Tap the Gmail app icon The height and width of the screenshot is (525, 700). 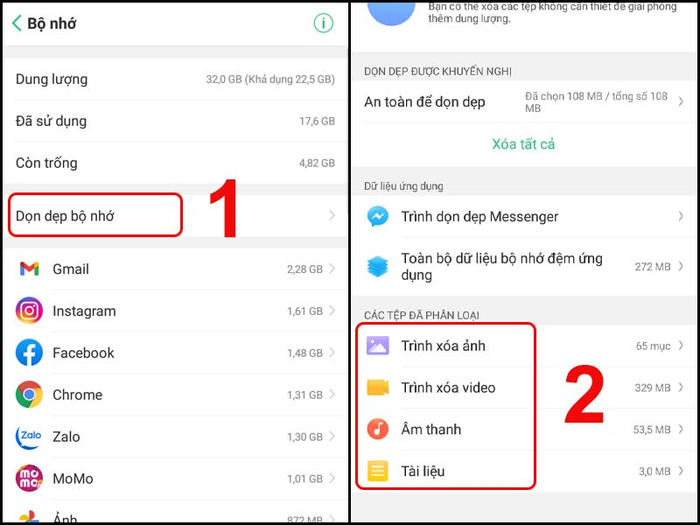29,269
